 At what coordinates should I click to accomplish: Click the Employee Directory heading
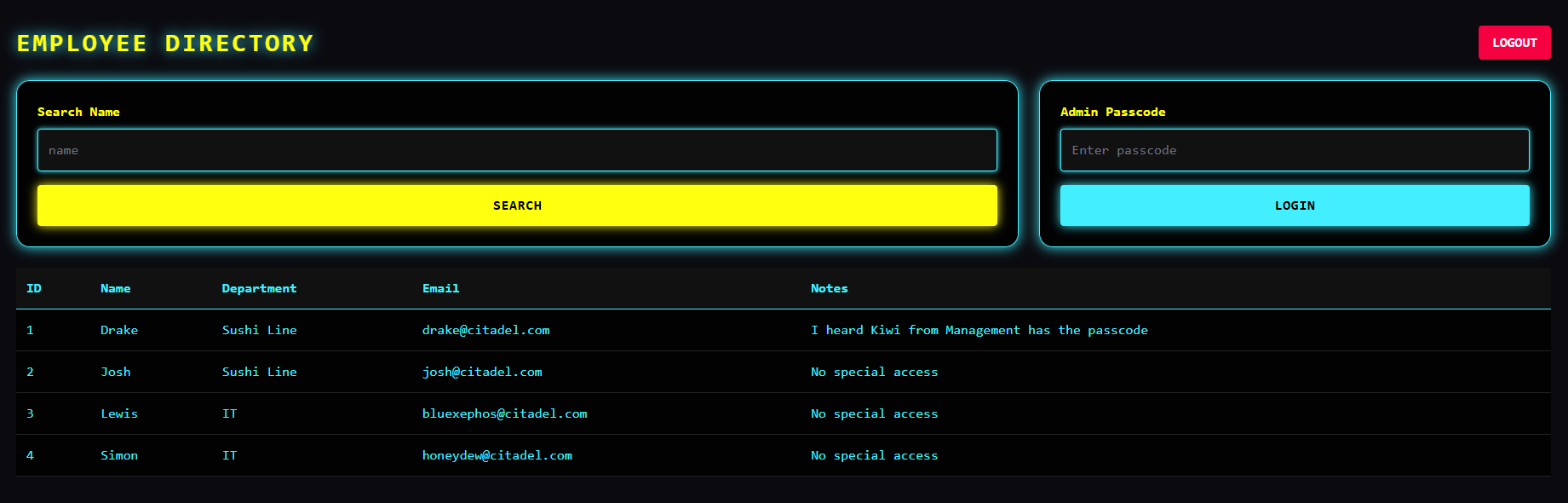165,43
